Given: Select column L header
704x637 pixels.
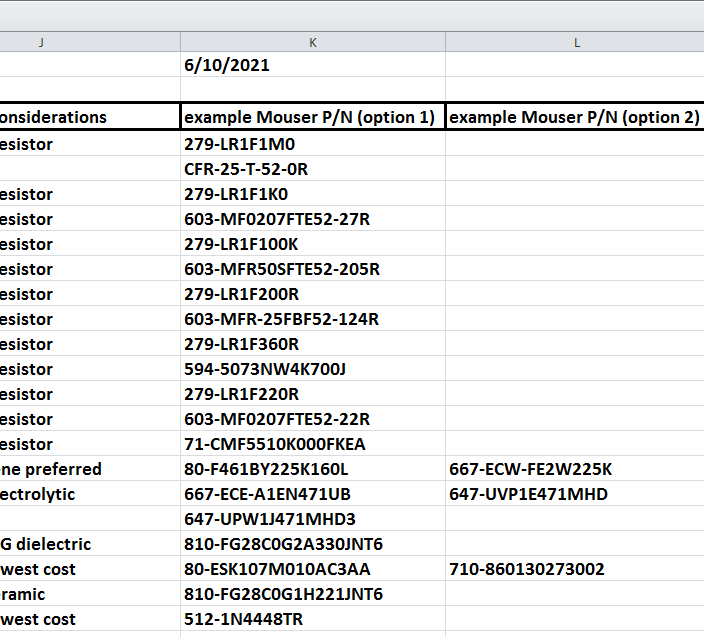Looking at the screenshot, I should (x=575, y=42).
